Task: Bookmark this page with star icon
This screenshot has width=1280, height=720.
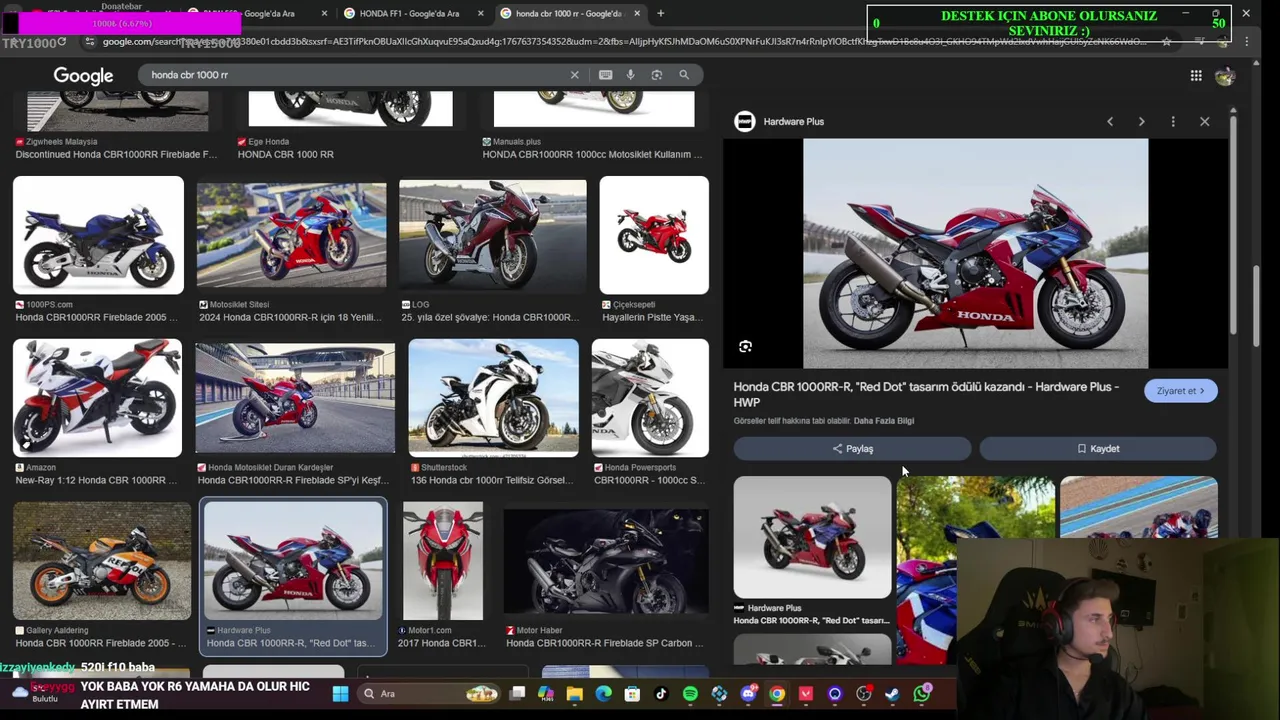Action: click(x=1166, y=42)
